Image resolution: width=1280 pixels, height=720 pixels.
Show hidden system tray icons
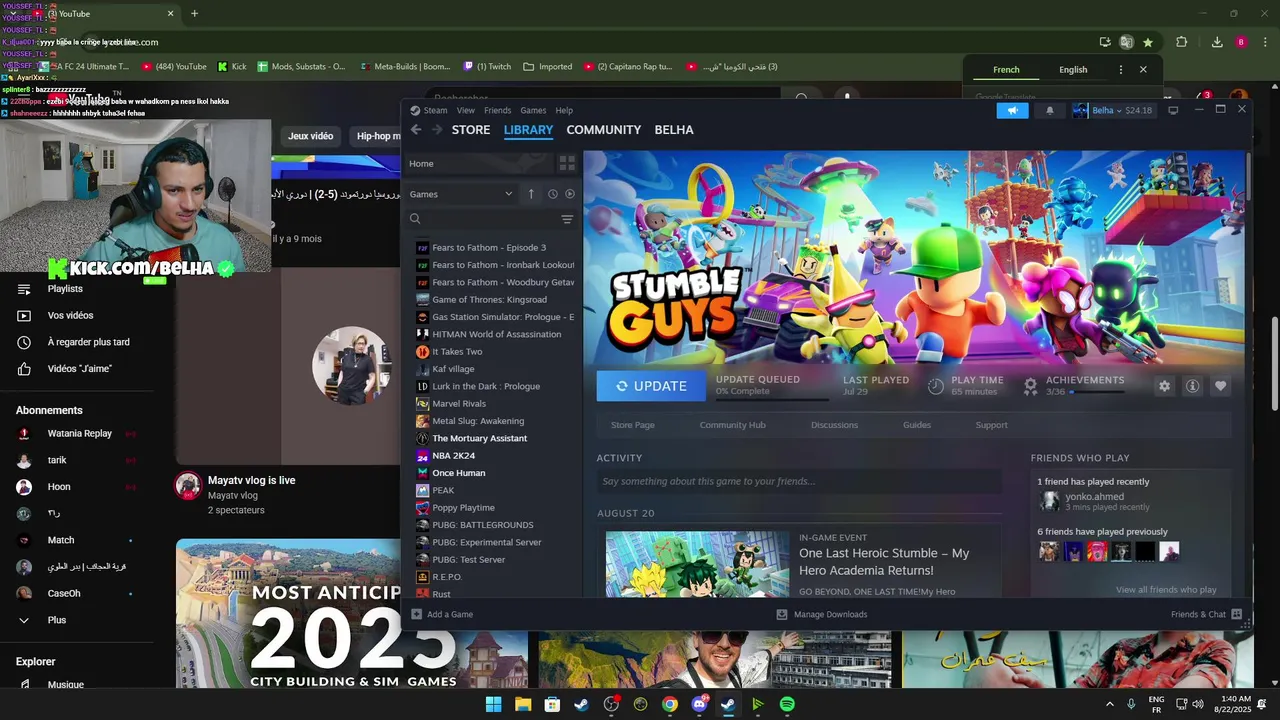[1109, 704]
